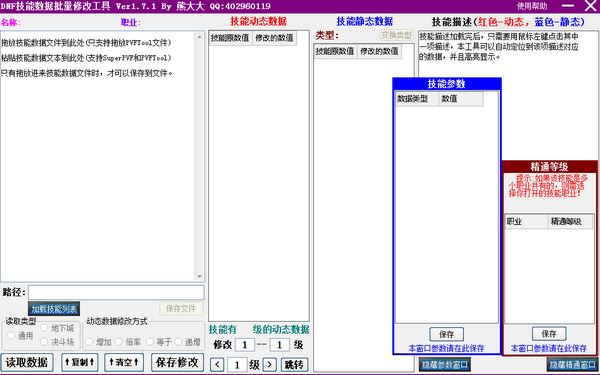Click the 修改的数值 header in dynamic data
The image size is (600, 375).
pos(274,38)
